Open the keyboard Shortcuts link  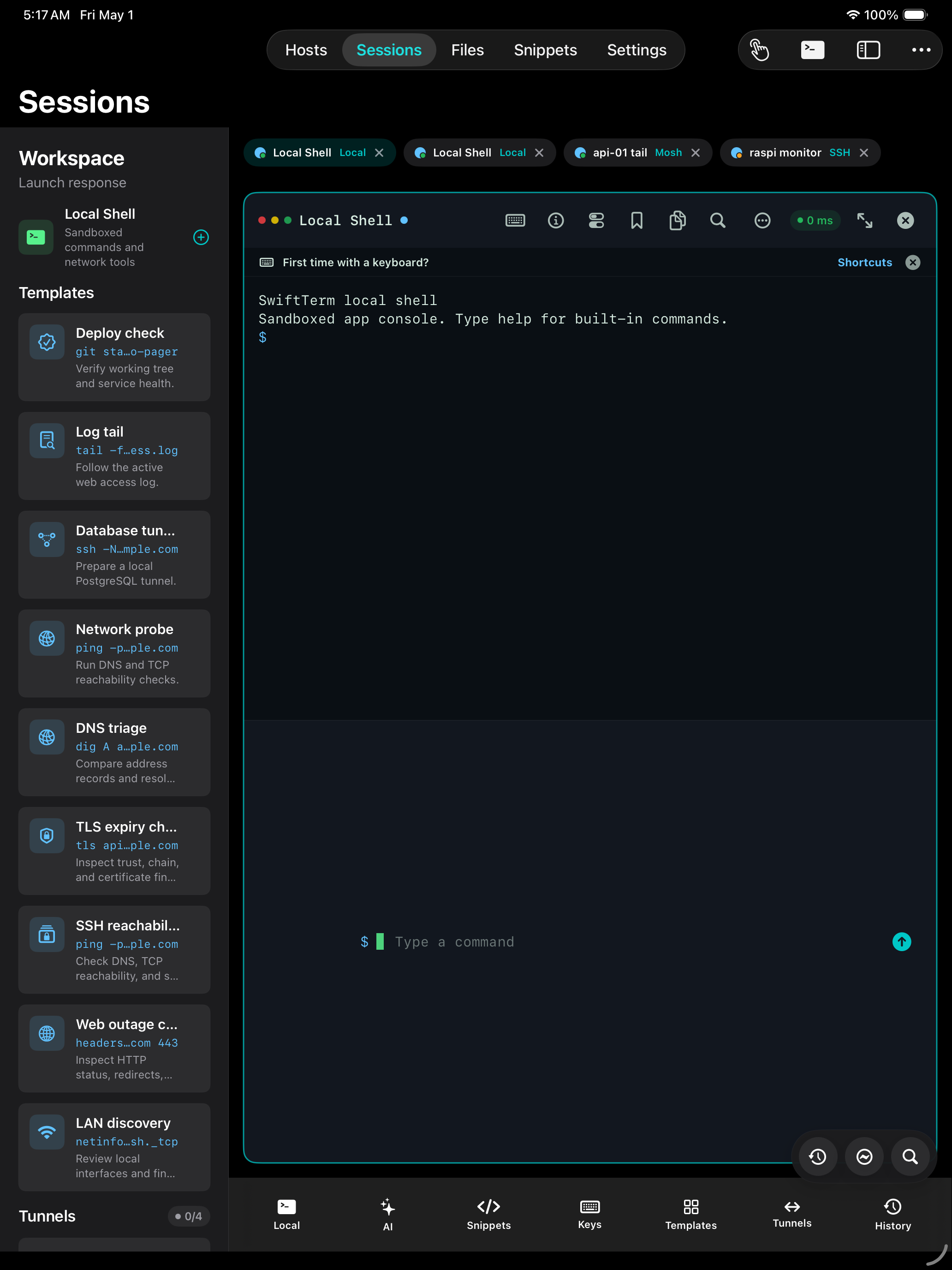(864, 263)
